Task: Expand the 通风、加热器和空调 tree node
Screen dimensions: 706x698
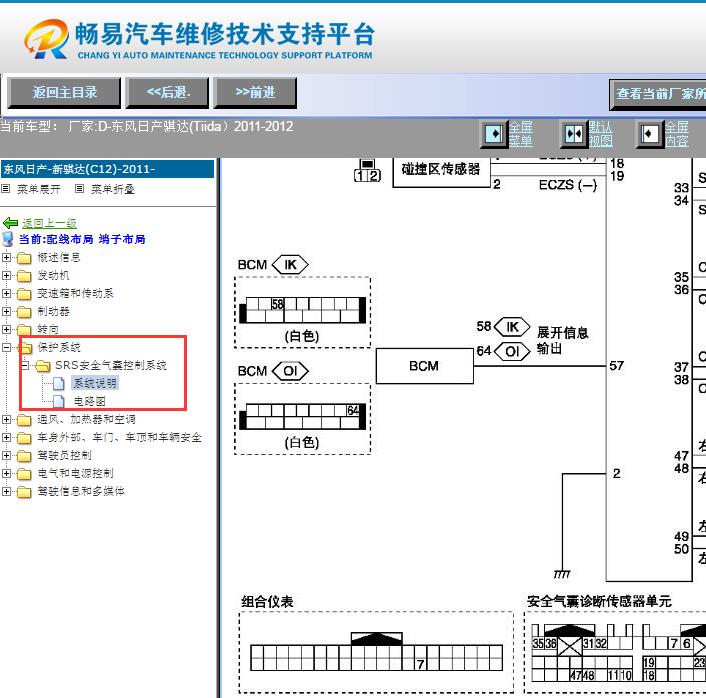Action: pyautogui.click(x=6, y=420)
